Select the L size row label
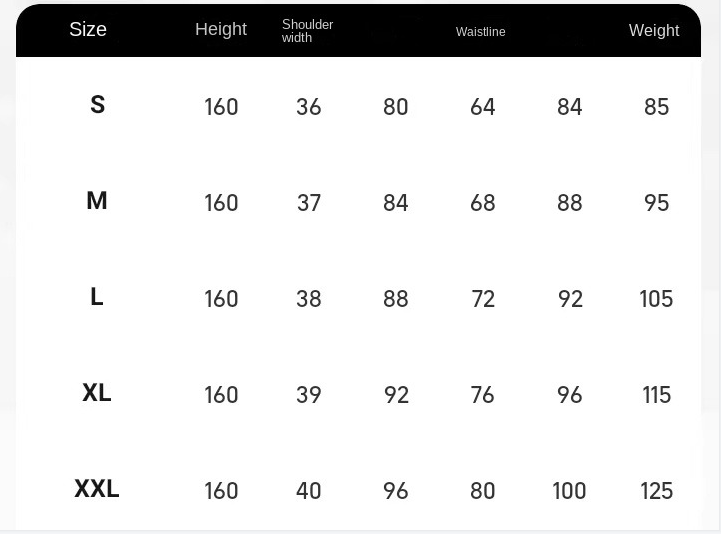This screenshot has height=534, width=721. (97, 297)
